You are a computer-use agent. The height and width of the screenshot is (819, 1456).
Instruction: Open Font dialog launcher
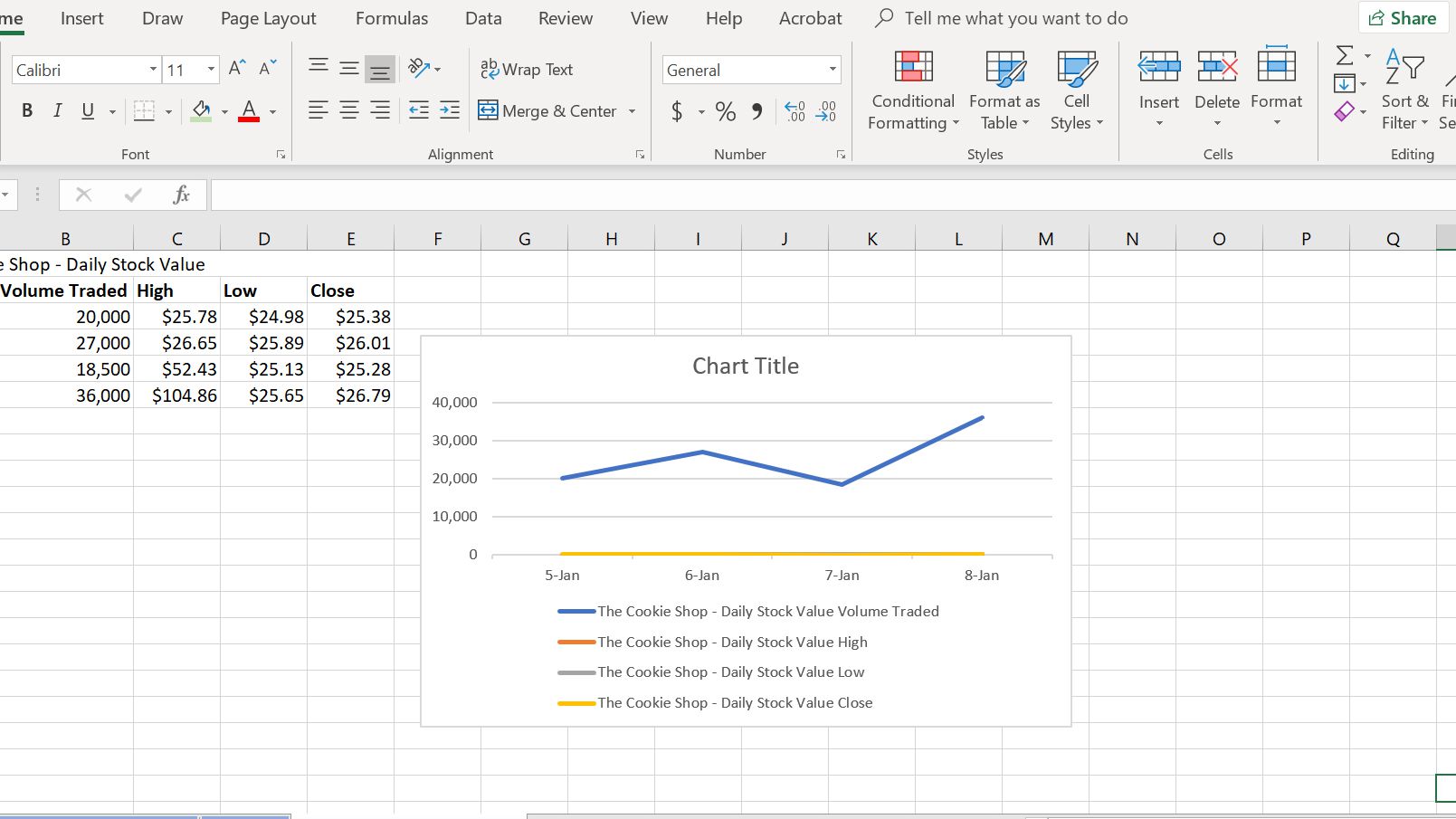point(281,155)
